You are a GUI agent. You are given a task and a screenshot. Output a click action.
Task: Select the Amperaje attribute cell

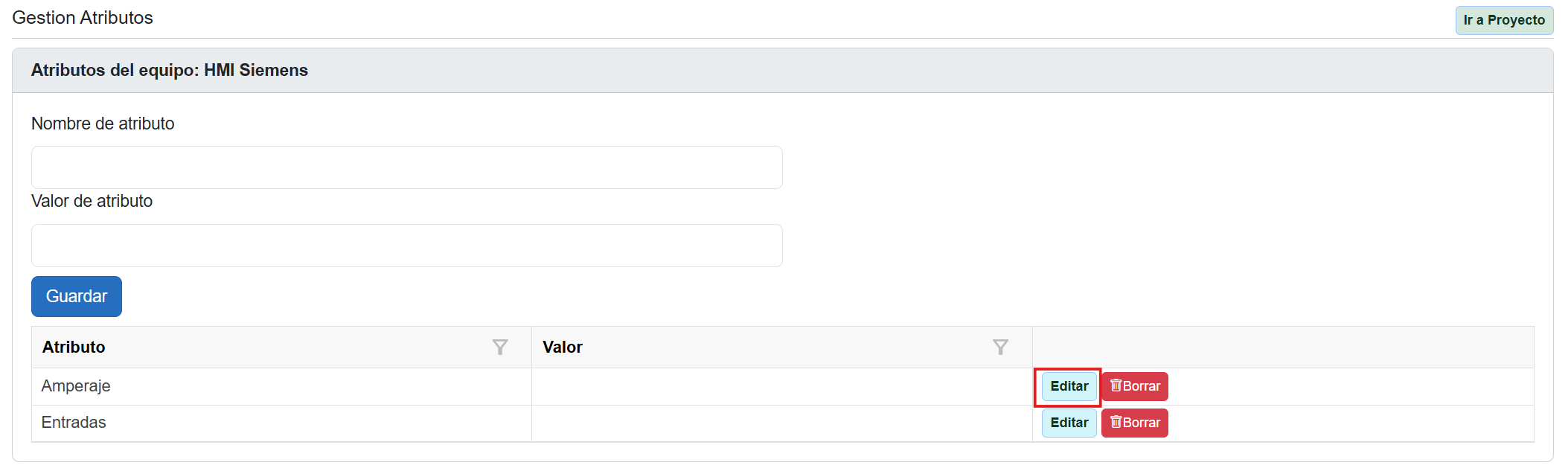coord(76,386)
